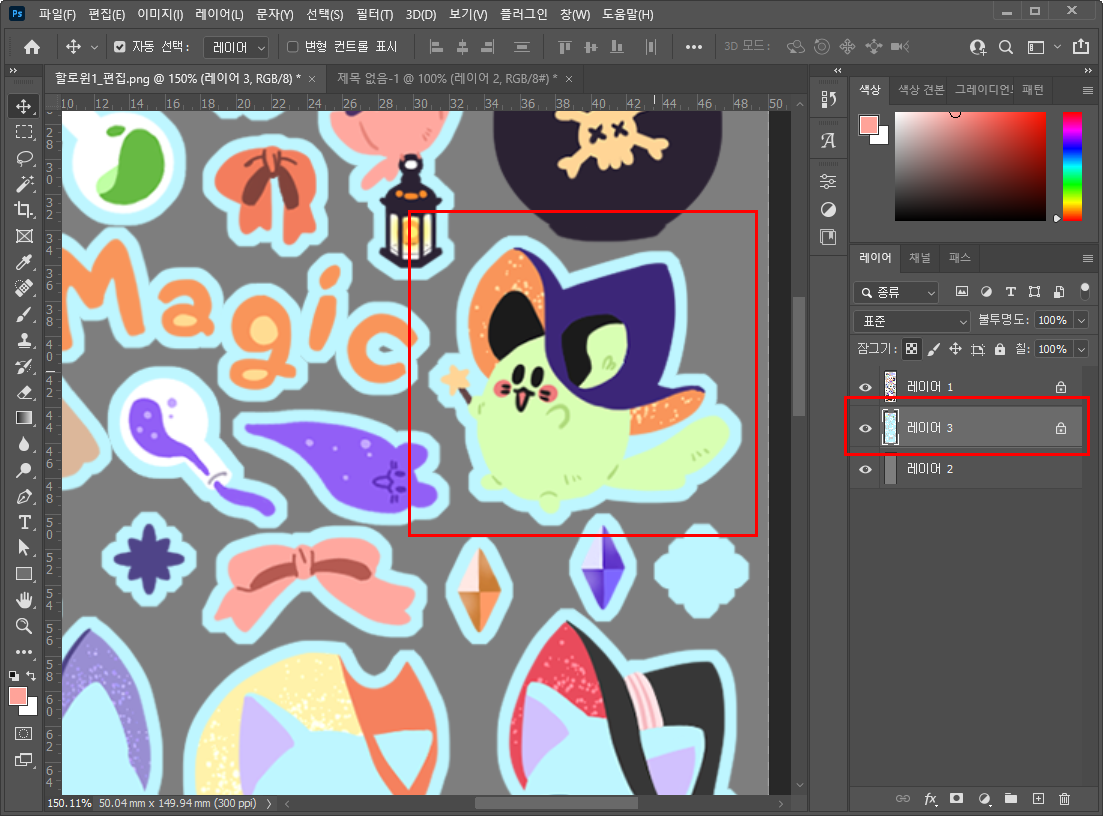
Task: Hide 레이어 2 with its eye icon
Action: pos(865,469)
